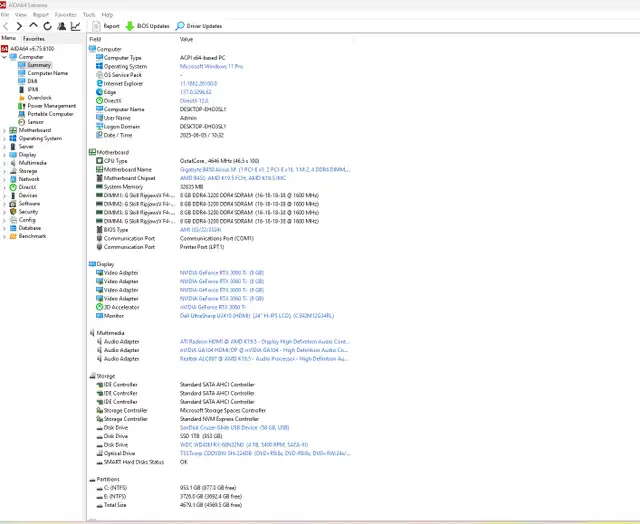The image size is (640, 524).
Task: Open the graph chart toolbar icon
Action: [76, 26]
